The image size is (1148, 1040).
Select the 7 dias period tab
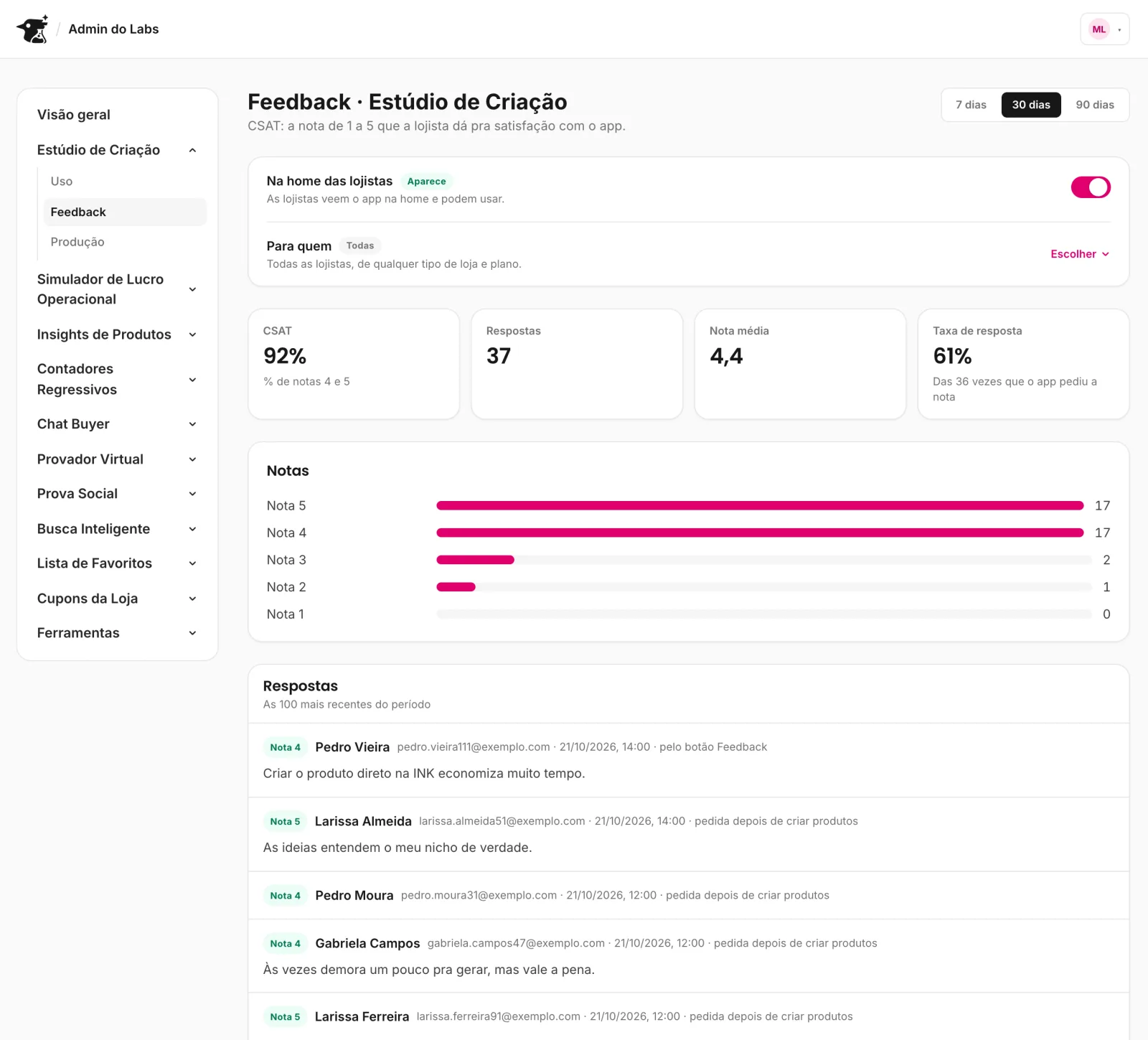tap(971, 105)
